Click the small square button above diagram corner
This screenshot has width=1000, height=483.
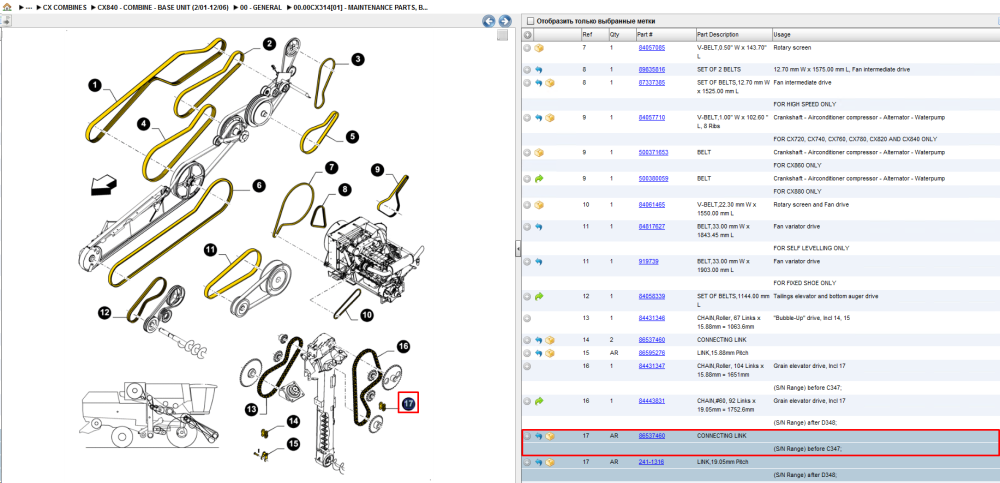503,35
